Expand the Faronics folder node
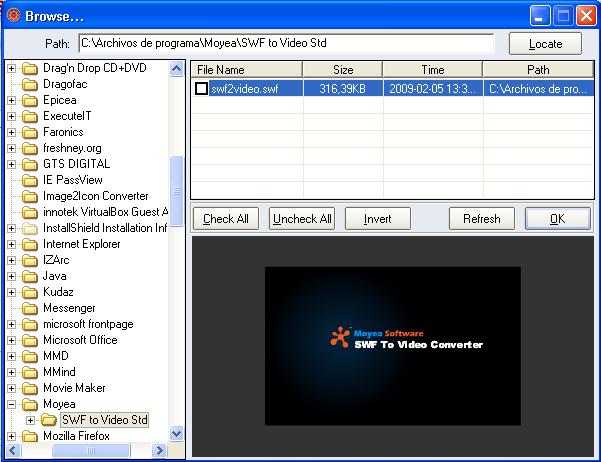Screen dimensions: 601x462 [x=11, y=132]
